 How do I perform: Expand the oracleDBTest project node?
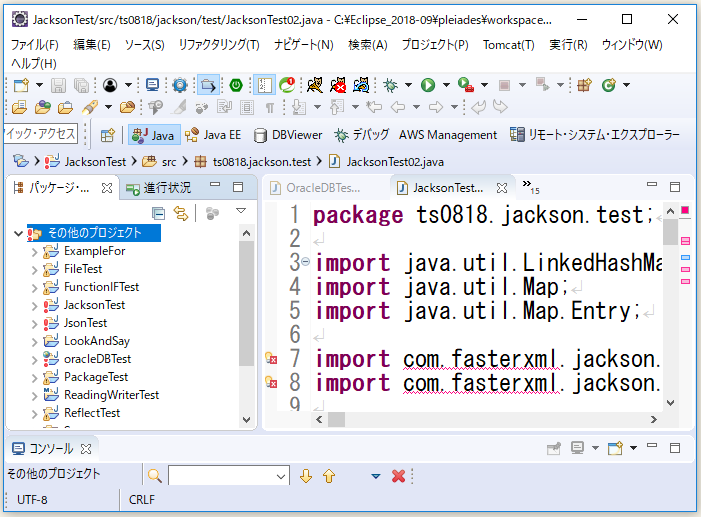[x=34, y=360]
